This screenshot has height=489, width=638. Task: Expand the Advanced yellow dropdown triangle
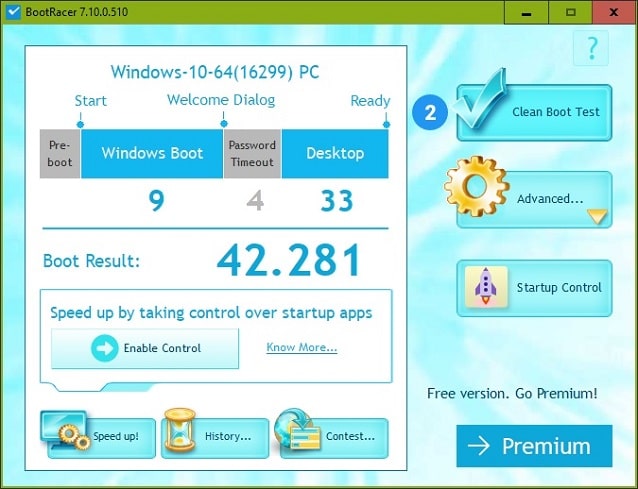[597, 216]
